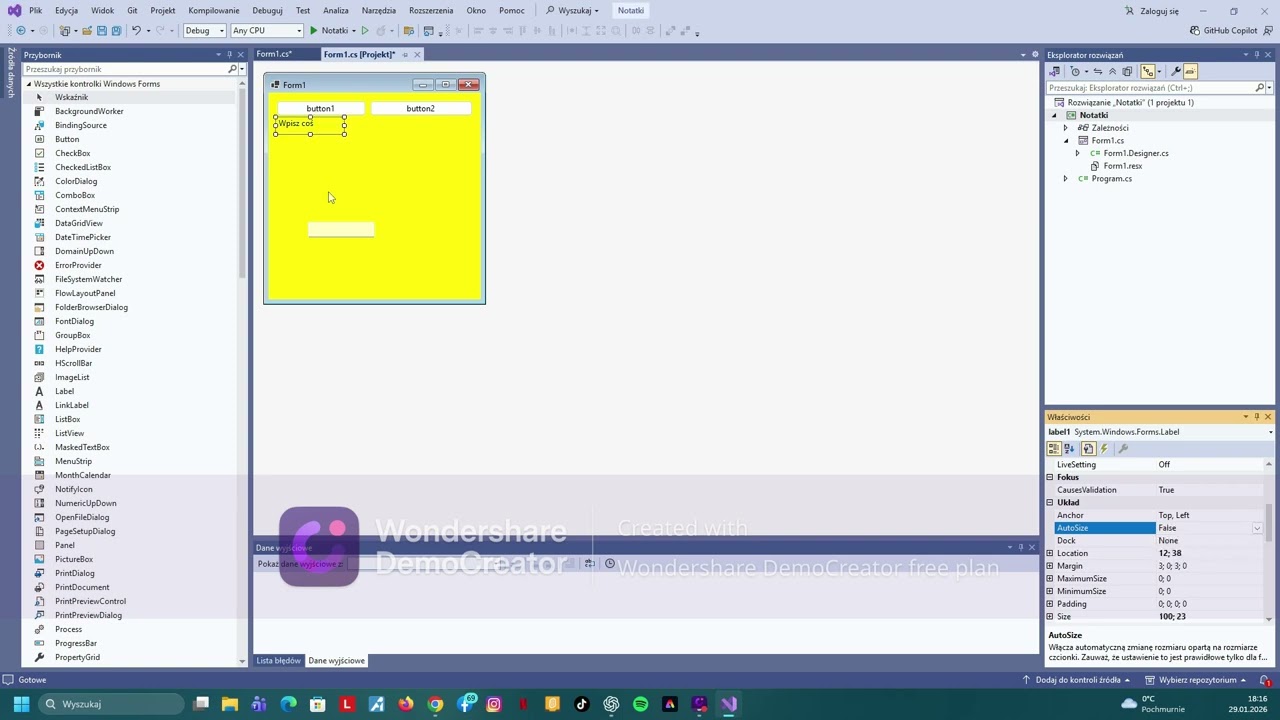Expand Location property
This screenshot has height=720, width=1280.
(x=1050, y=553)
